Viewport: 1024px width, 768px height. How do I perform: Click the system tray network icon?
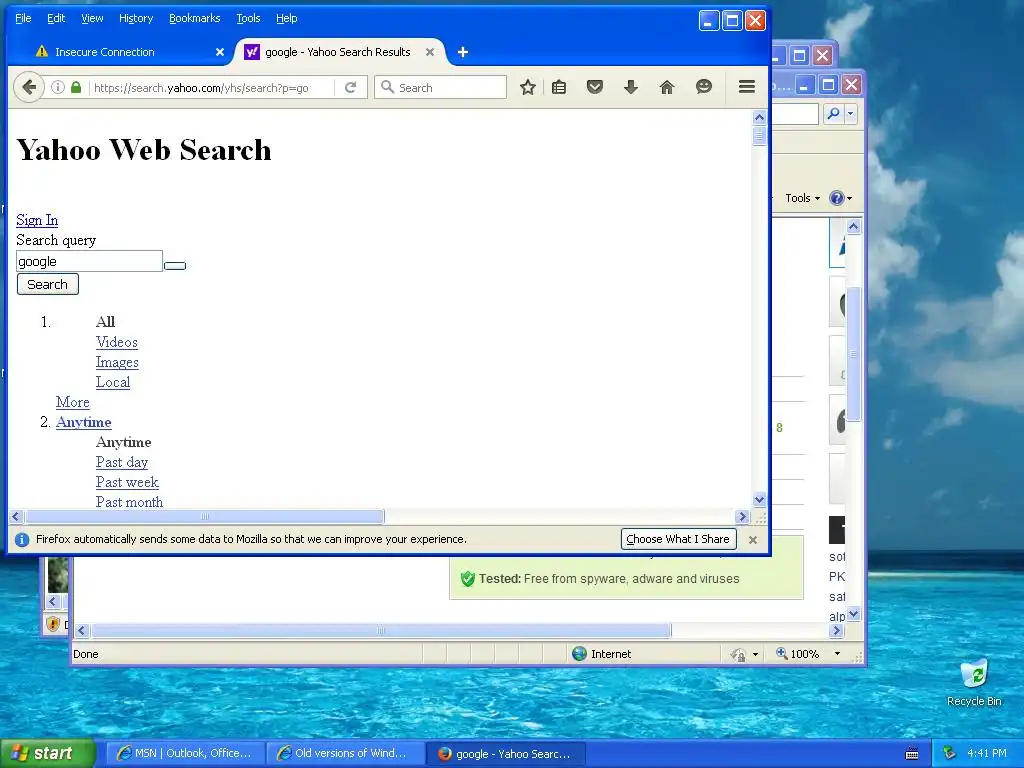point(949,753)
